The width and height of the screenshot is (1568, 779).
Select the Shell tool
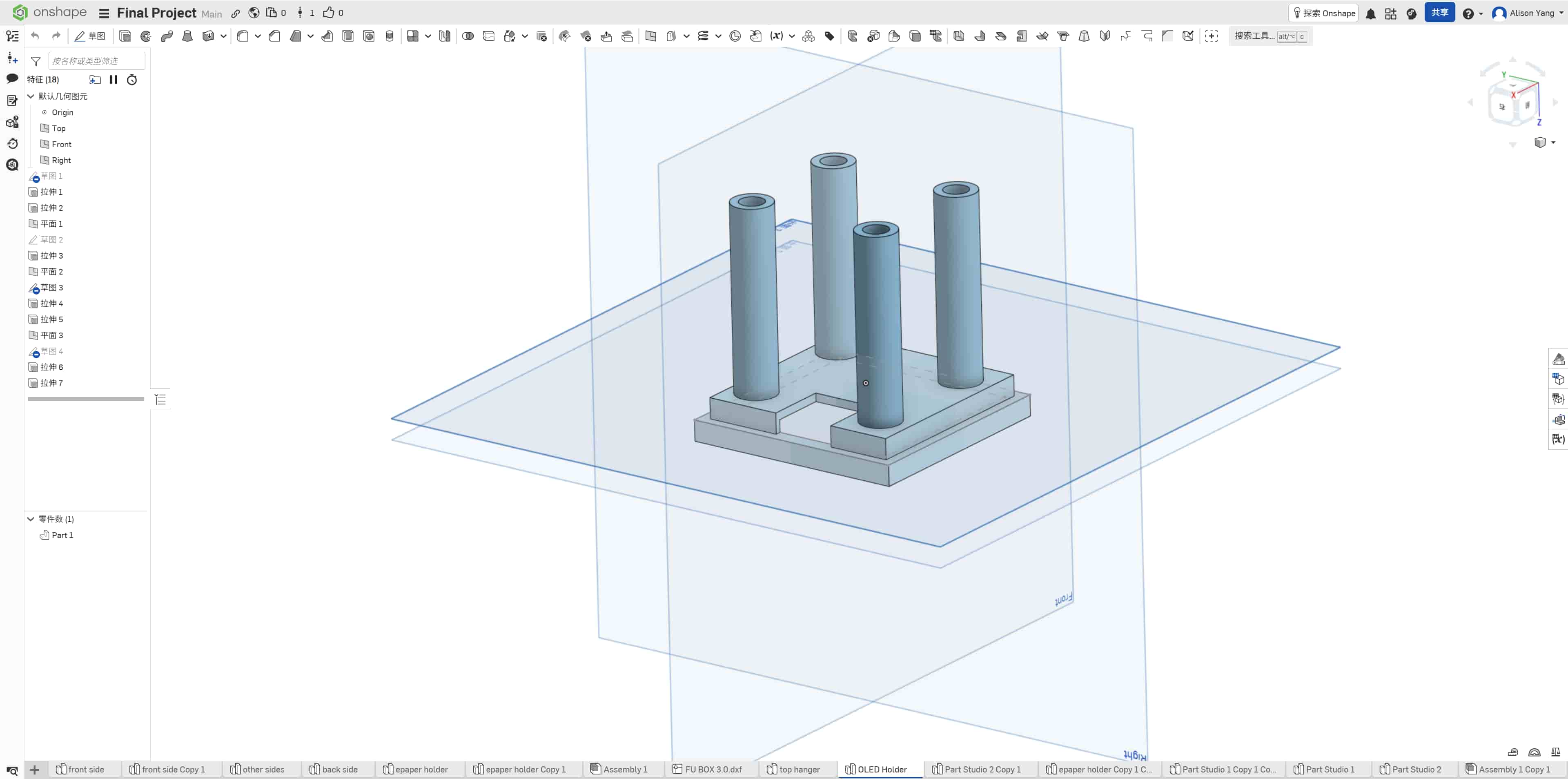point(348,36)
